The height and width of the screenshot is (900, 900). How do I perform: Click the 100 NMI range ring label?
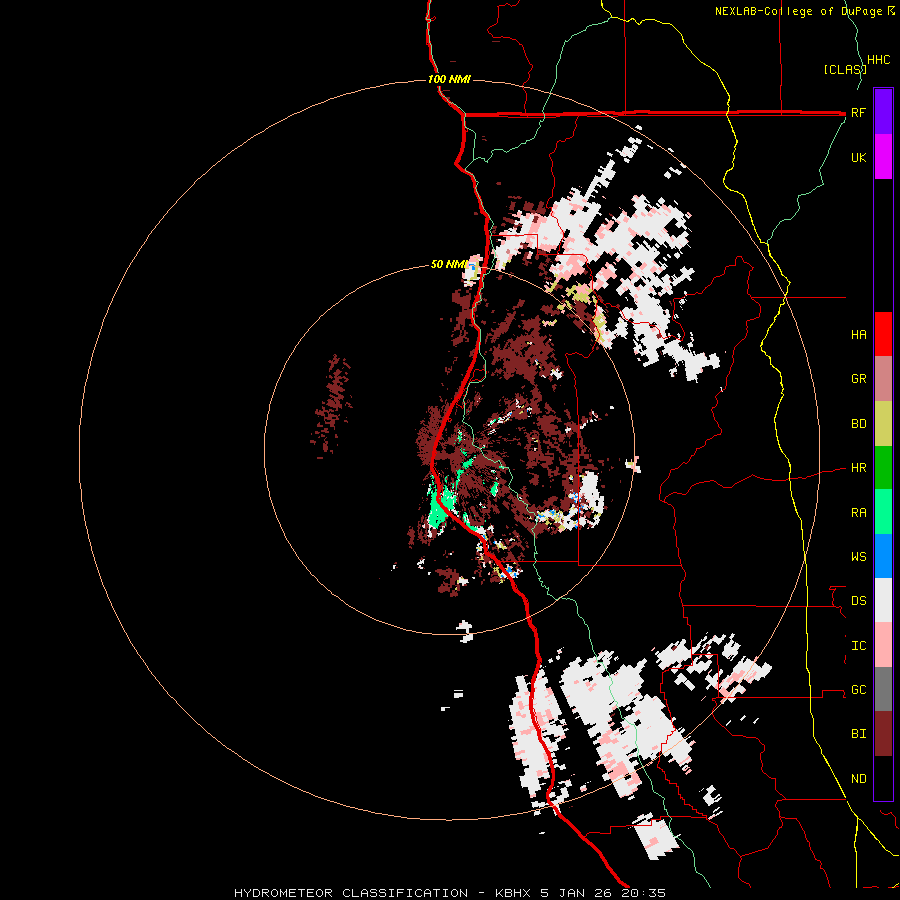pos(449,79)
